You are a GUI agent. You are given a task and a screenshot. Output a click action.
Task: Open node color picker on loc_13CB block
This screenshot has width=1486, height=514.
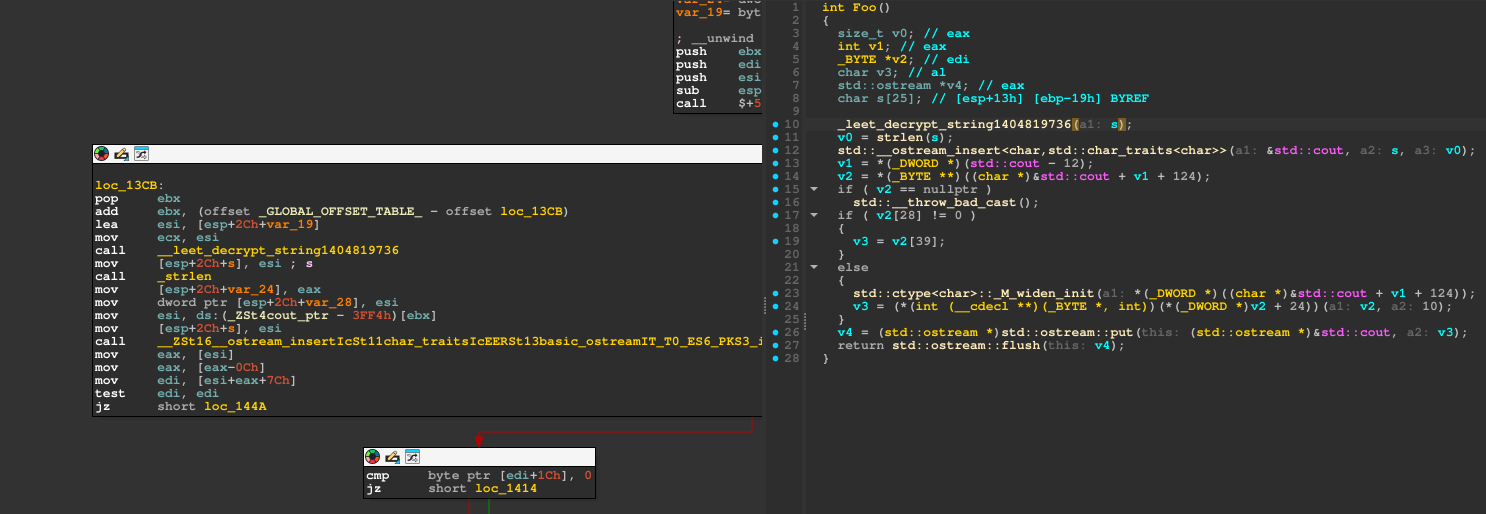[101, 154]
